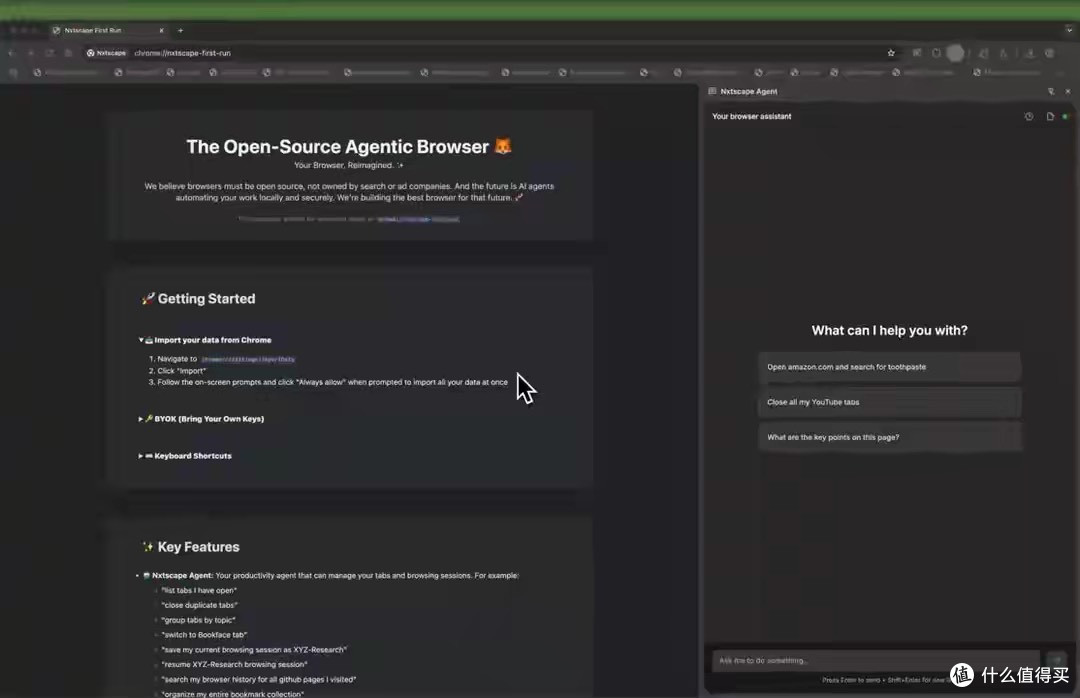Screen dimensions: 1080x698
Task: Click the 'Key Features' heading
Action: click(191, 547)
